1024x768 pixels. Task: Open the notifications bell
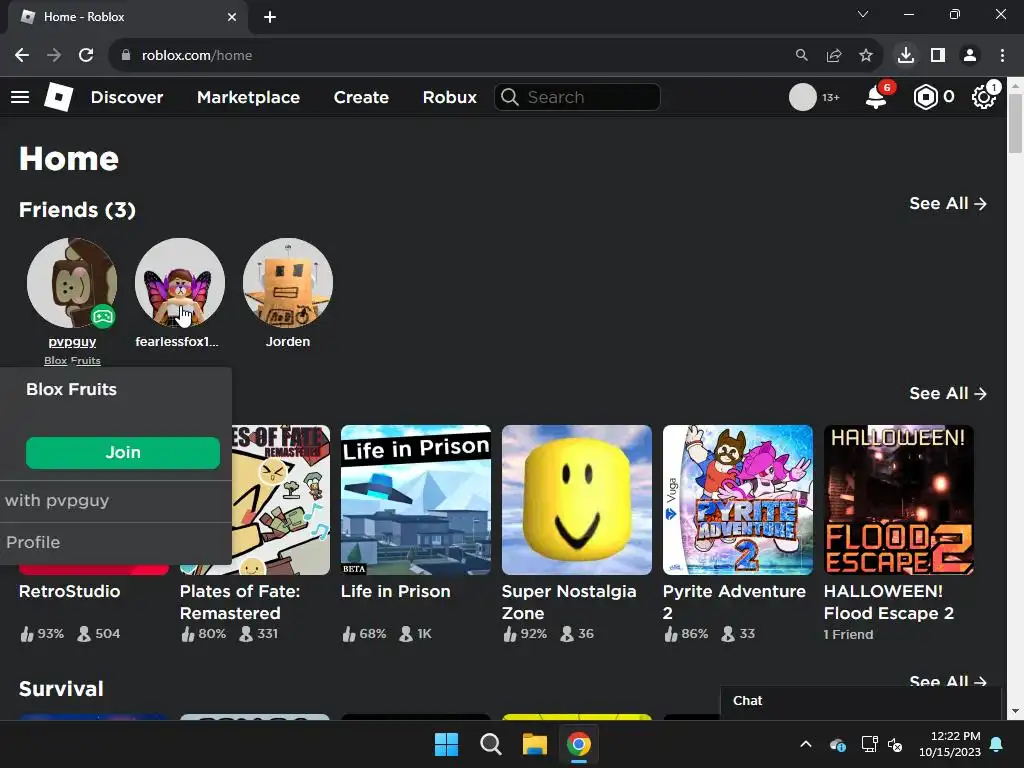[x=876, y=97]
